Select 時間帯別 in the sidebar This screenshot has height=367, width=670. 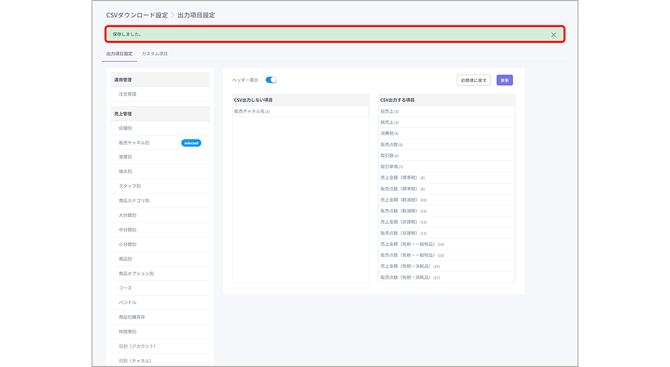click(160, 332)
